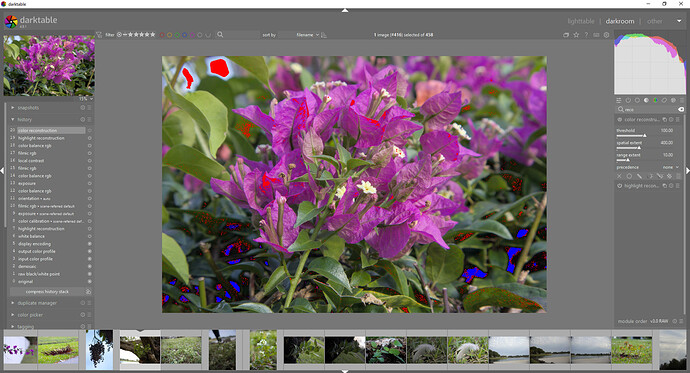Image resolution: width=690 pixels, height=373 pixels.
Task: Toggle the highlight reconstruction module power icon
Action: point(620,186)
